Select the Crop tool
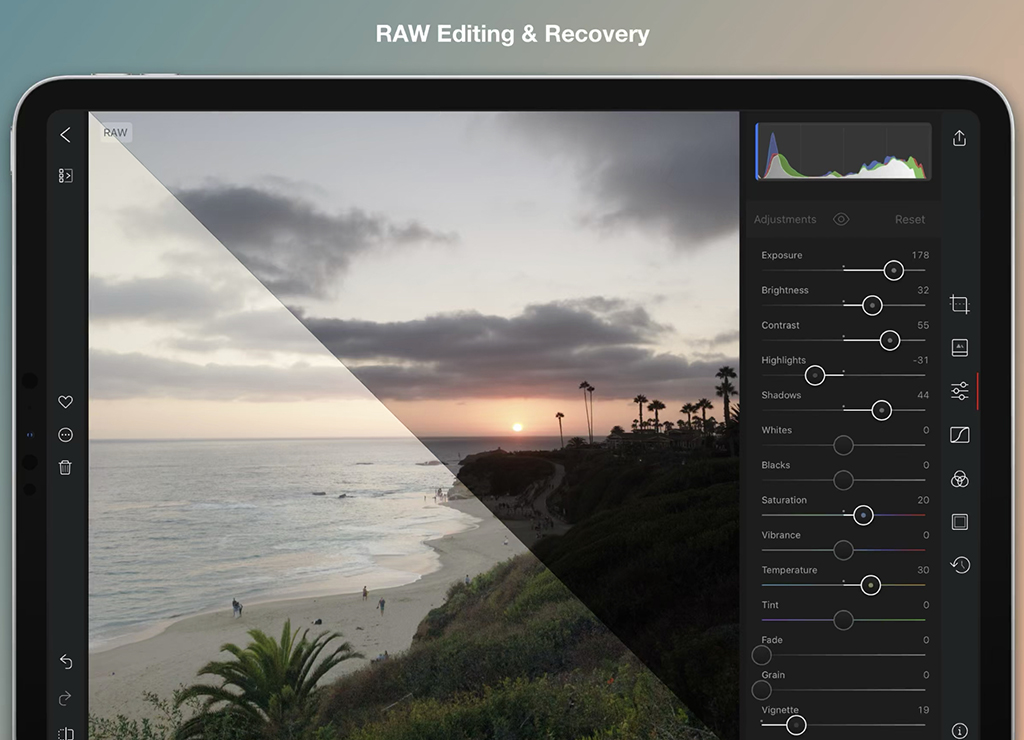The height and width of the screenshot is (740, 1024). (x=959, y=304)
